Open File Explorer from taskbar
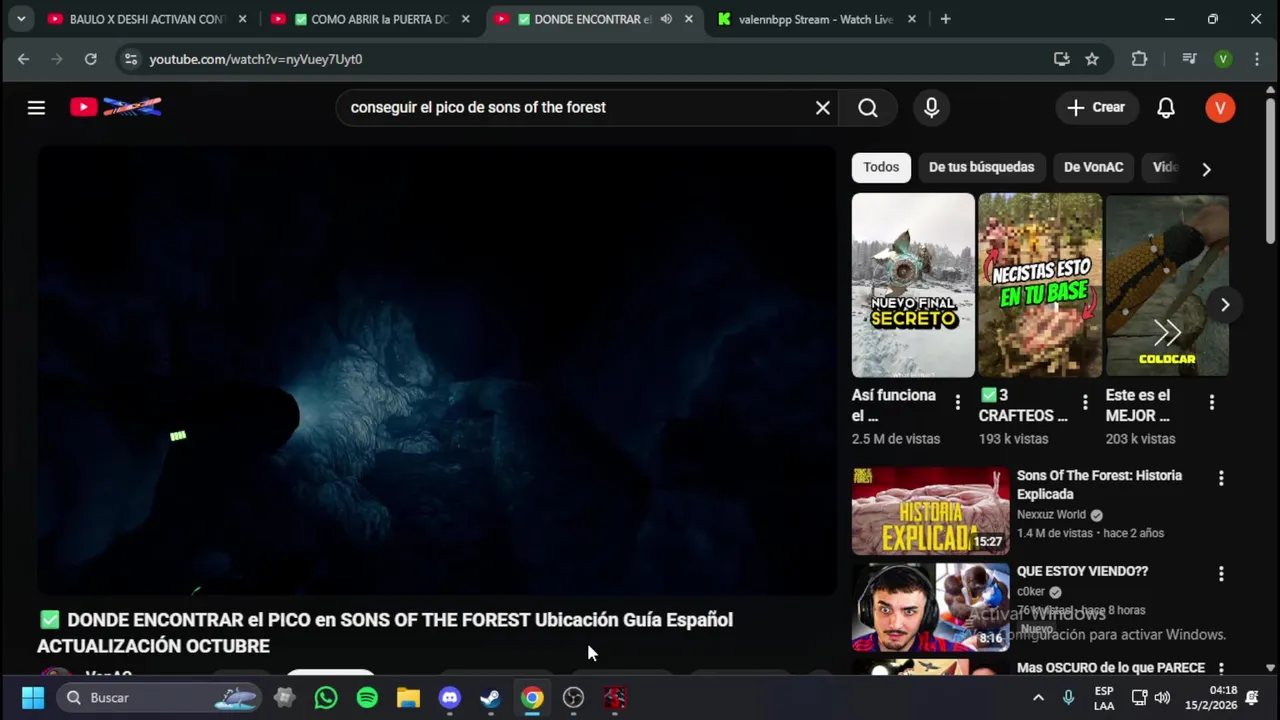1280x720 pixels. click(408, 698)
